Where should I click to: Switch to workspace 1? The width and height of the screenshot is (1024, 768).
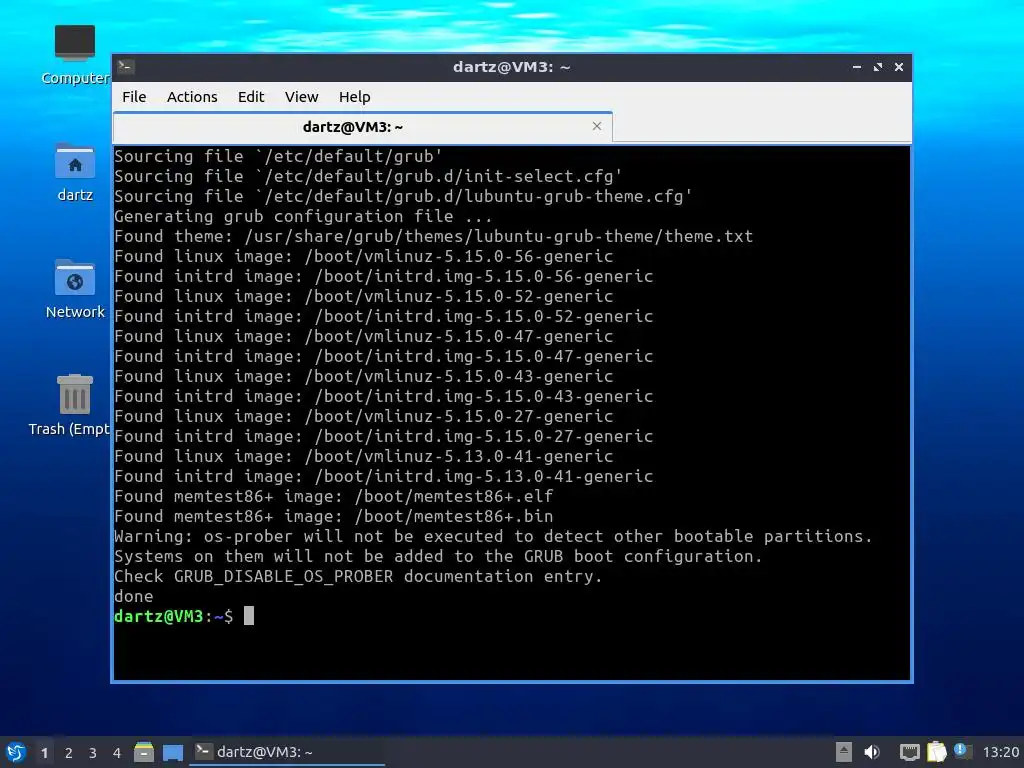point(44,753)
